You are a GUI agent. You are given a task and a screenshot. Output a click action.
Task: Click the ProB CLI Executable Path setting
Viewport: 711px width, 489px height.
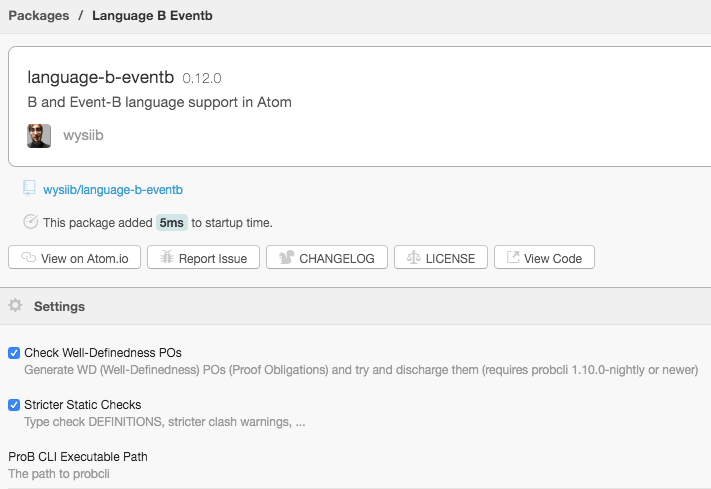pyautogui.click(x=78, y=457)
